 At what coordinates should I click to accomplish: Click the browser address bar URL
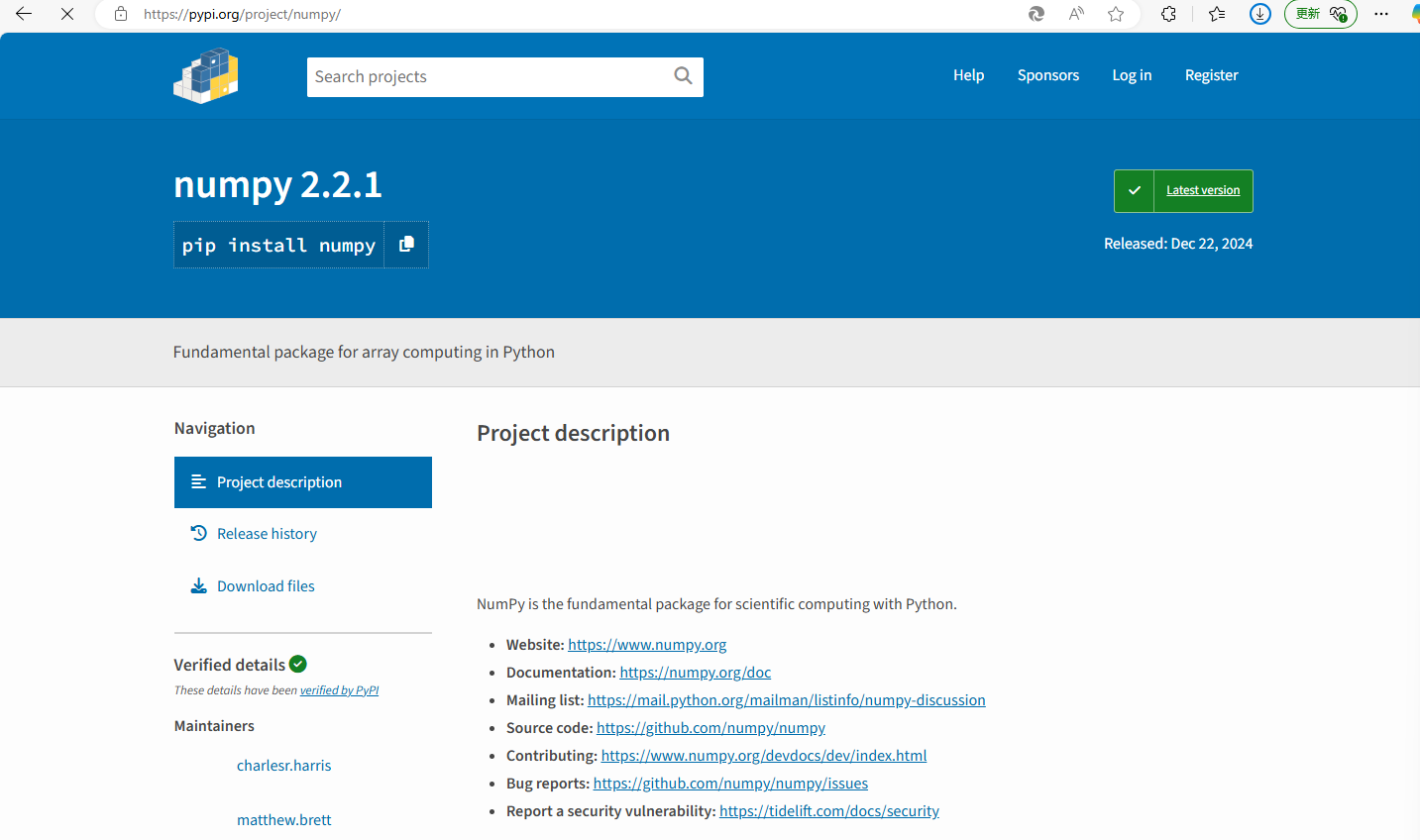point(242,14)
